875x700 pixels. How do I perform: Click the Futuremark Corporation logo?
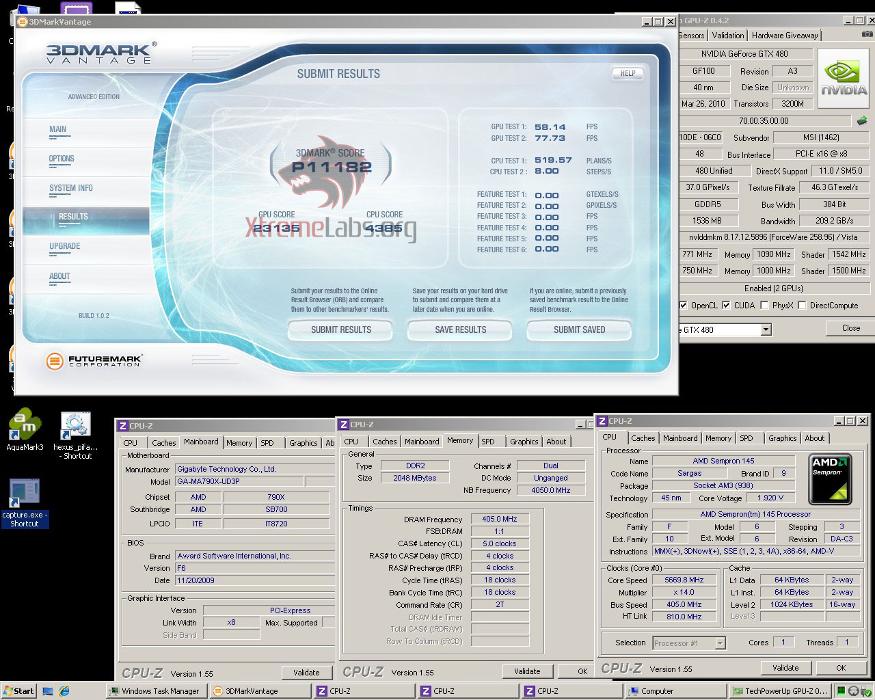click(x=93, y=361)
